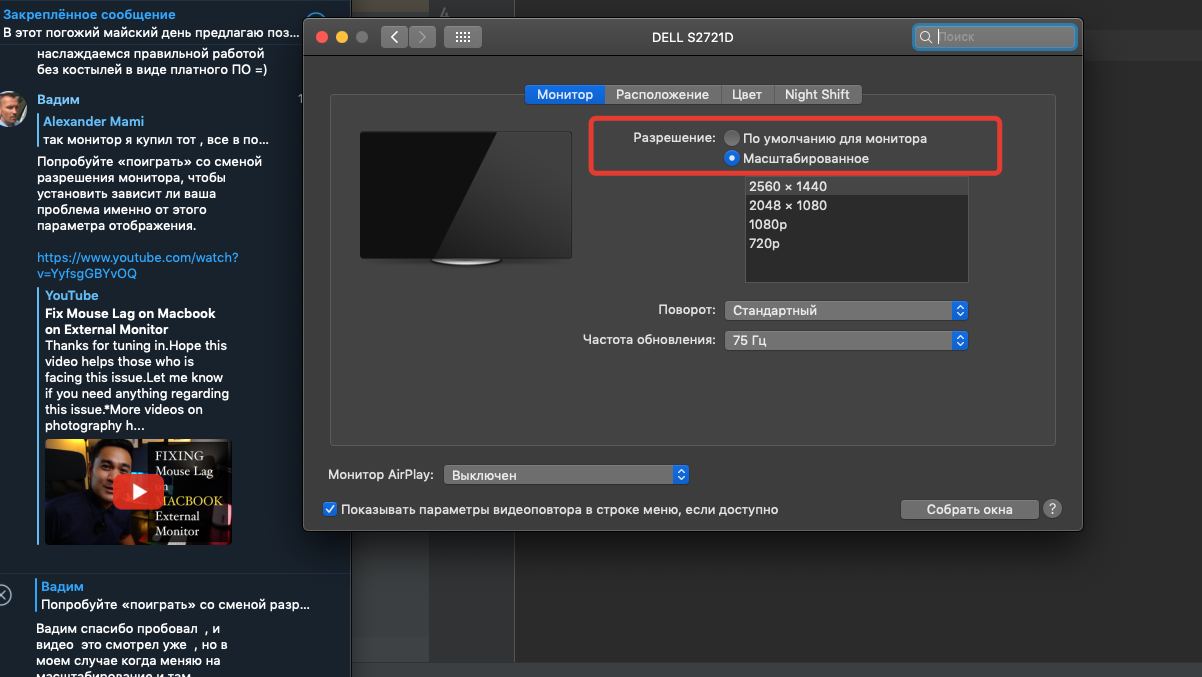Select 'По умолчанию для монитора' radio button
Screen dimensions: 1202x677
click(x=732, y=138)
